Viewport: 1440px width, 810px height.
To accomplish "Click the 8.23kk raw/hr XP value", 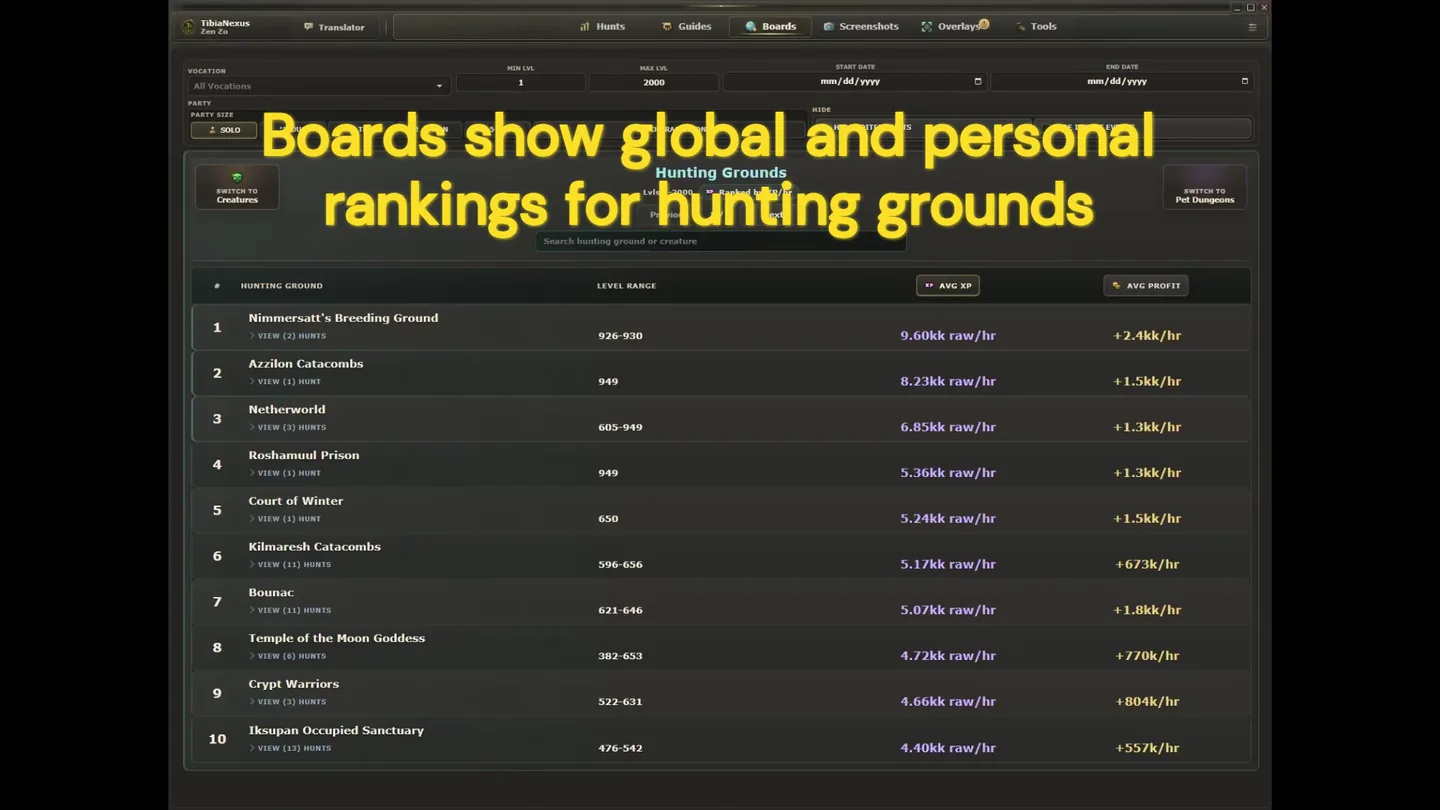I will point(948,382).
